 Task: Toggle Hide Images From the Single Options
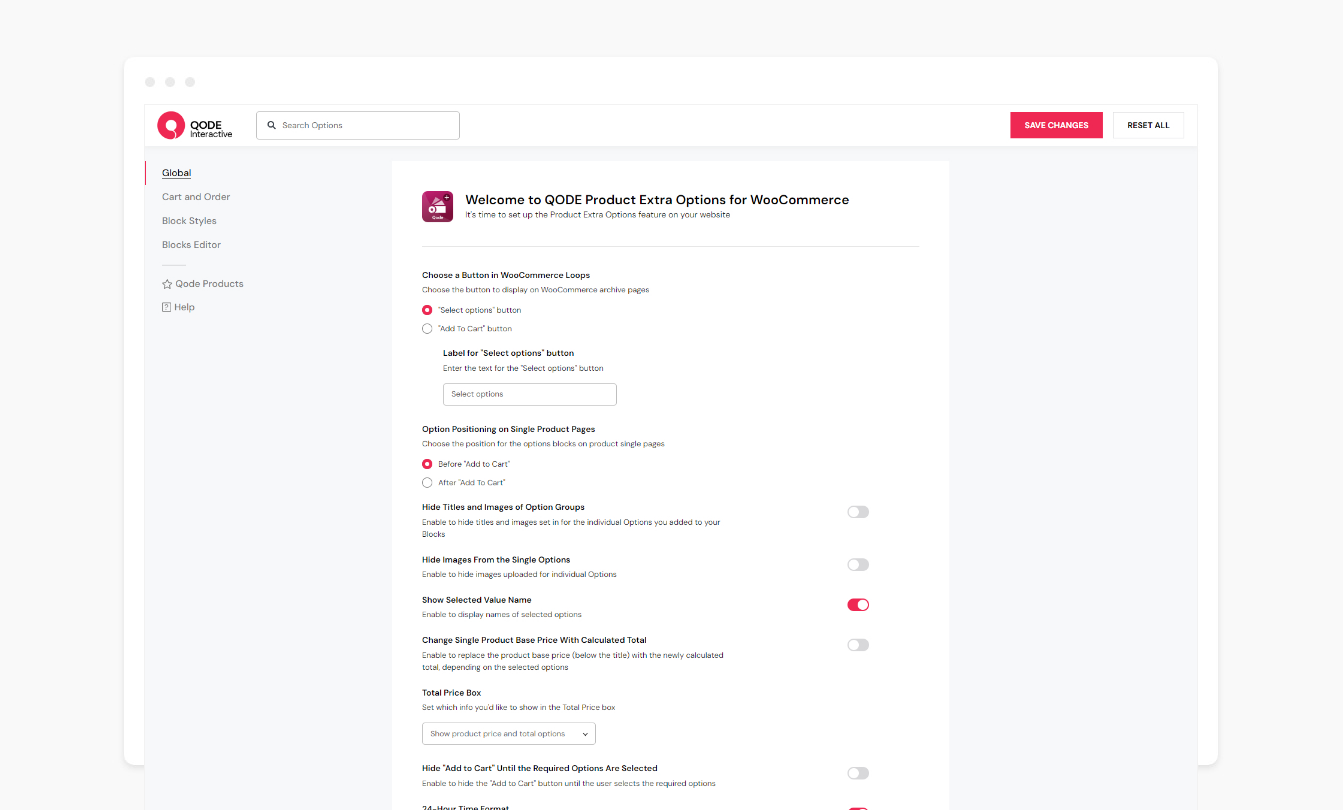858,565
